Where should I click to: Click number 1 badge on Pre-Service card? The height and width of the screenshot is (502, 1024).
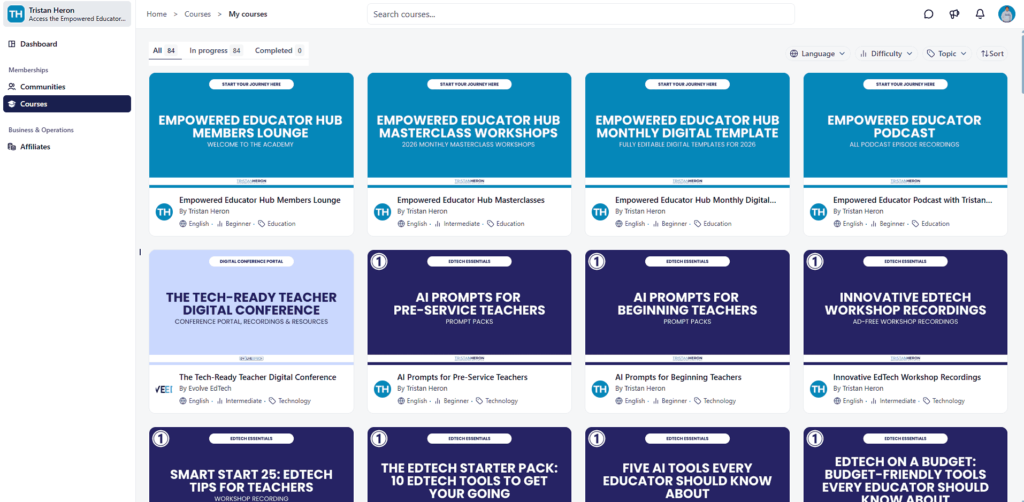(x=379, y=261)
